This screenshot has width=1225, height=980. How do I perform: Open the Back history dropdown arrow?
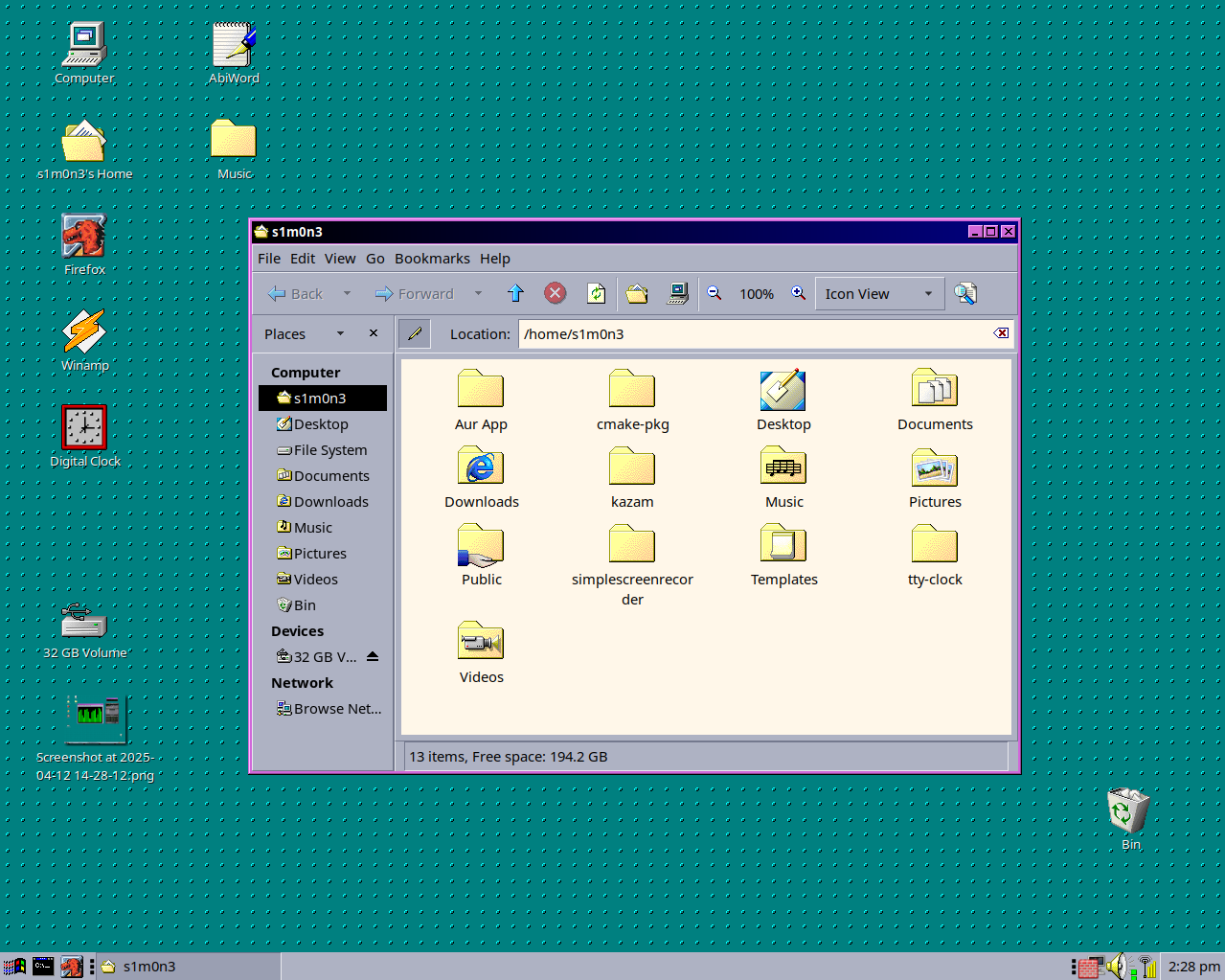coord(347,294)
